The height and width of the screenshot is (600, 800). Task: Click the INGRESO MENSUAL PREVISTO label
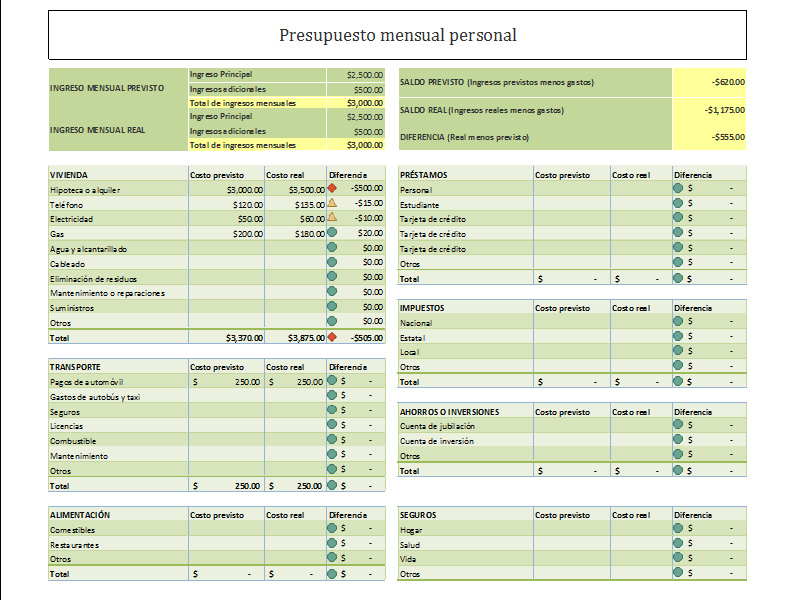(107, 88)
